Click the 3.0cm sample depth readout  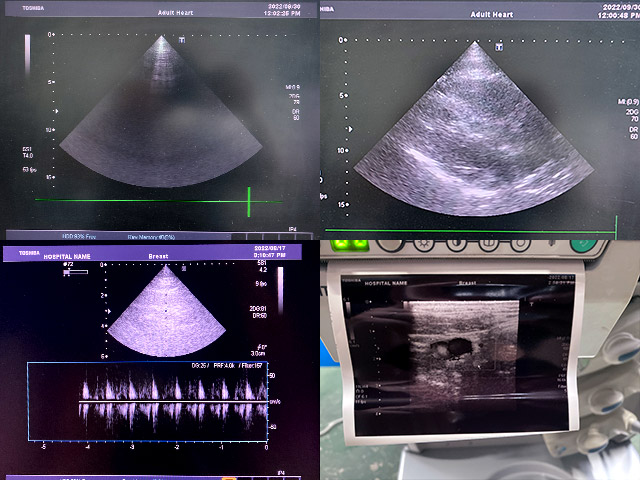(x=258, y=353)
